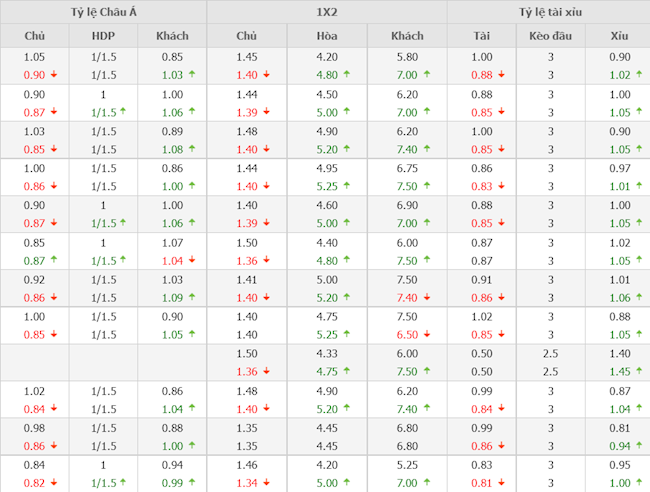Click the green up arrow beside 4.75
Screen dimensions: 650x492
pos(351,372)
